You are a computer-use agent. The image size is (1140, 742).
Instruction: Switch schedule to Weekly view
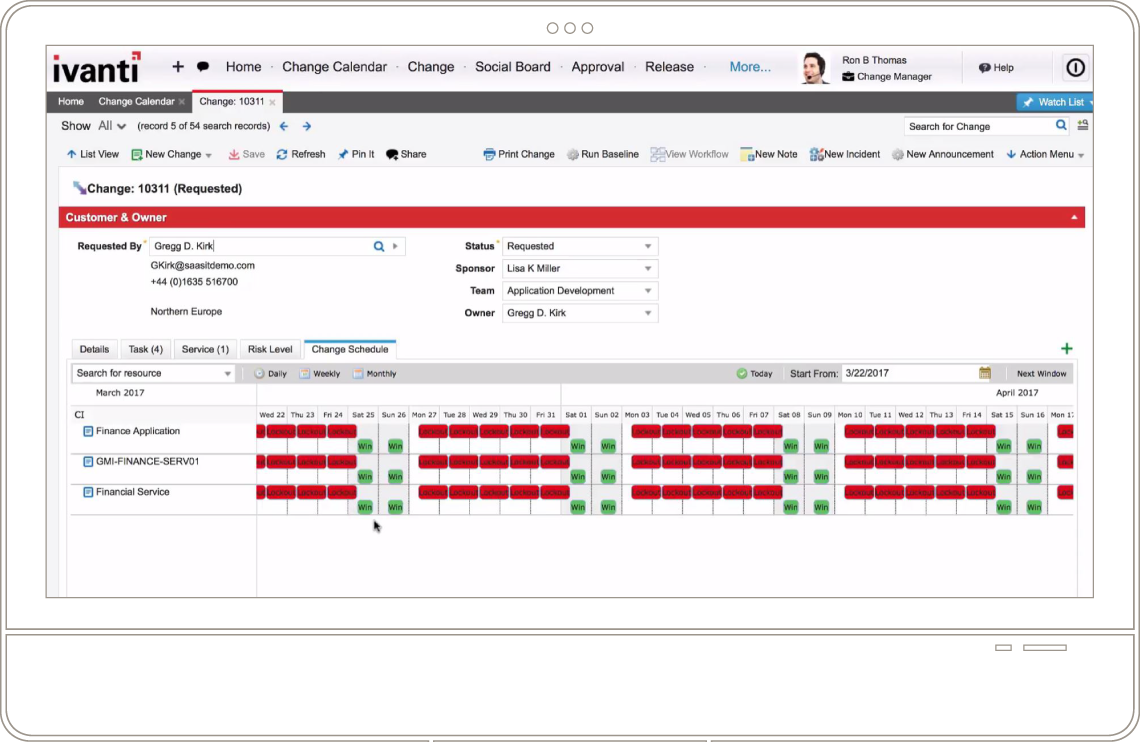(320, 374)
